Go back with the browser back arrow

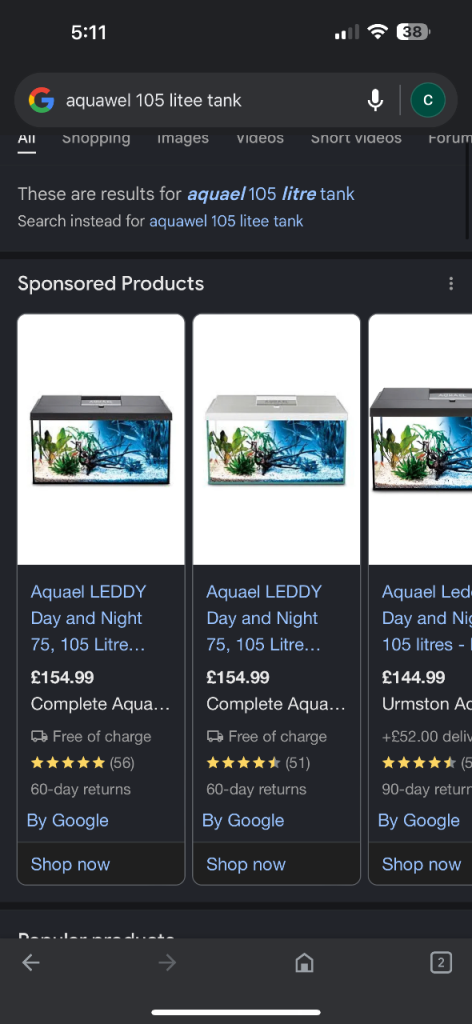tap(31, 962)
